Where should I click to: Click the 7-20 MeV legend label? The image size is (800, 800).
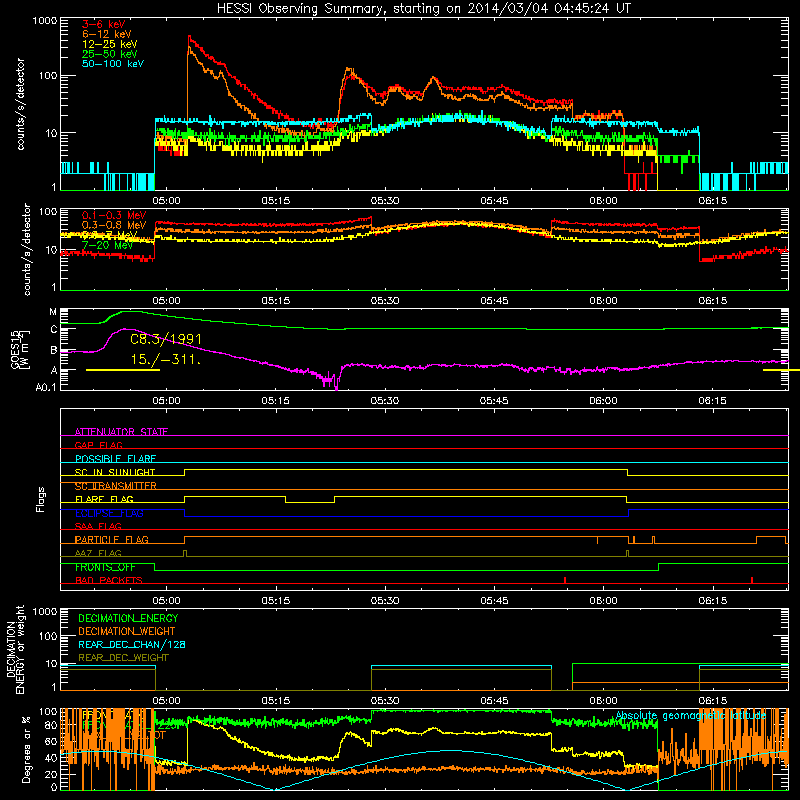108,245
